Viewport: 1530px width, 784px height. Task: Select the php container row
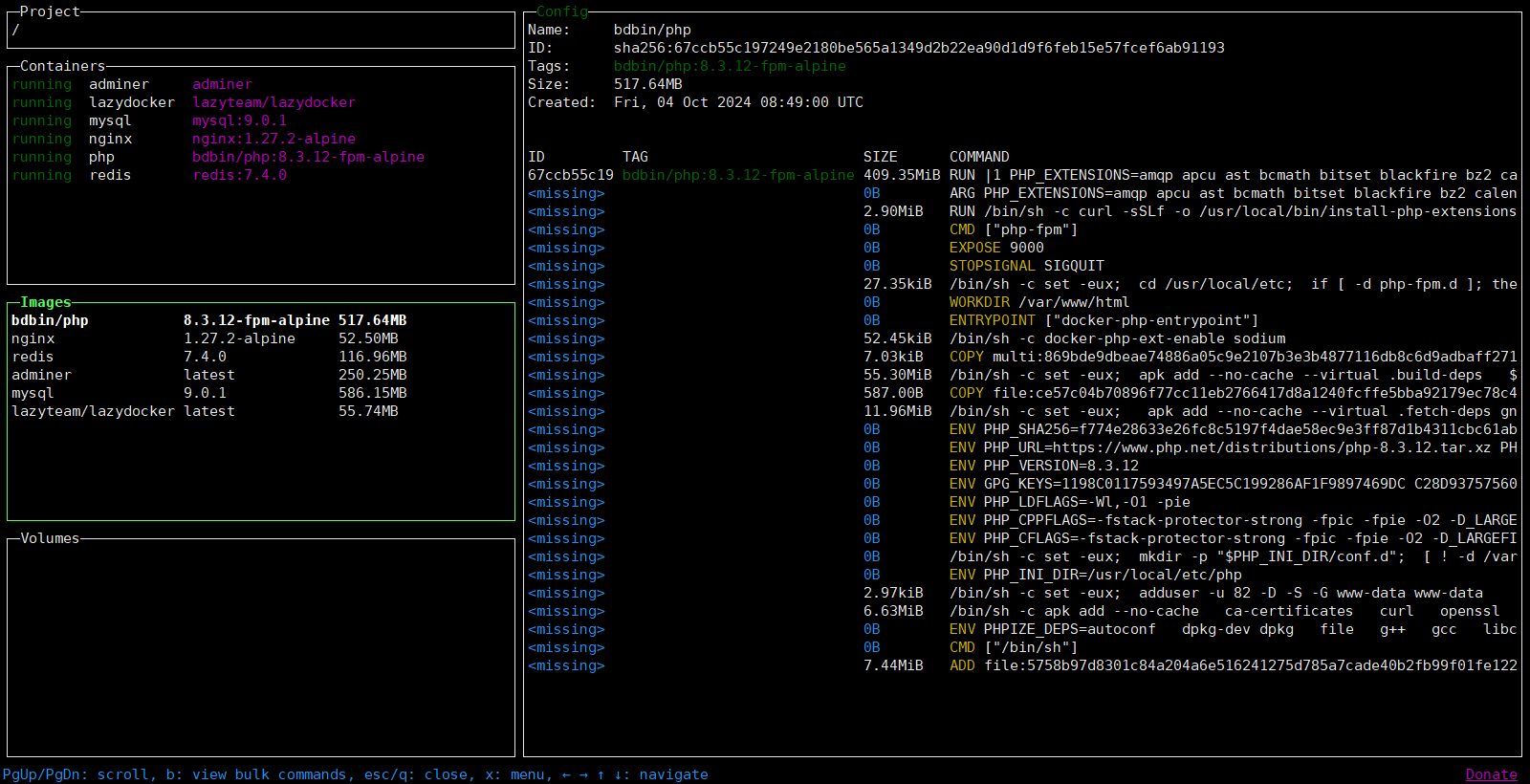[261, 157]
